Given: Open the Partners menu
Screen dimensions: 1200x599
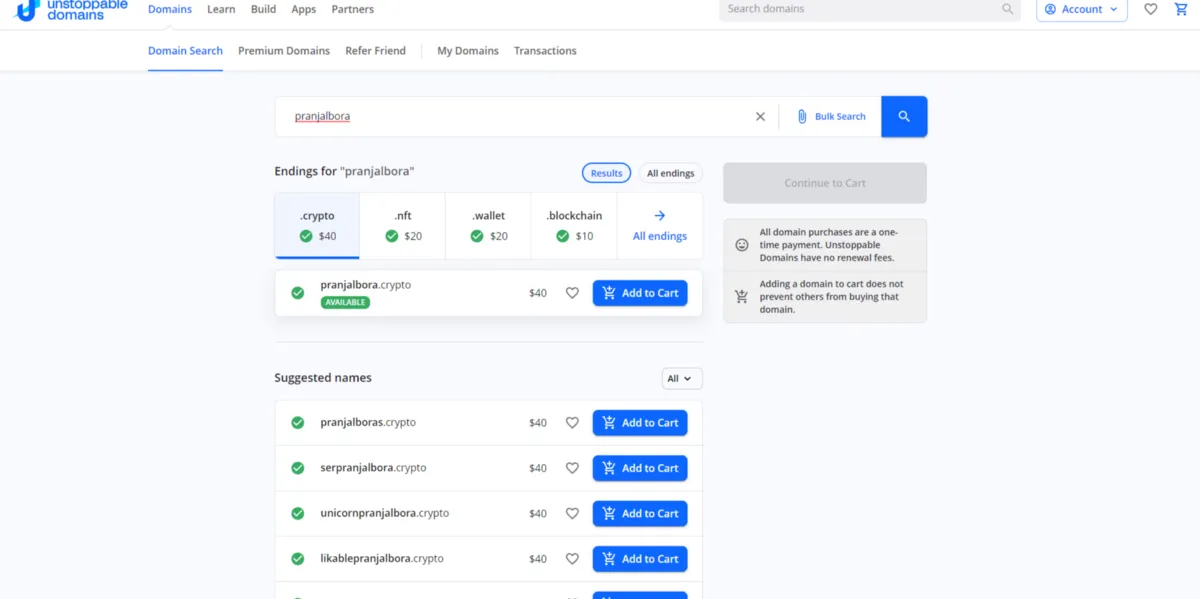Looking at the screenshot, I should pos(353,9).
